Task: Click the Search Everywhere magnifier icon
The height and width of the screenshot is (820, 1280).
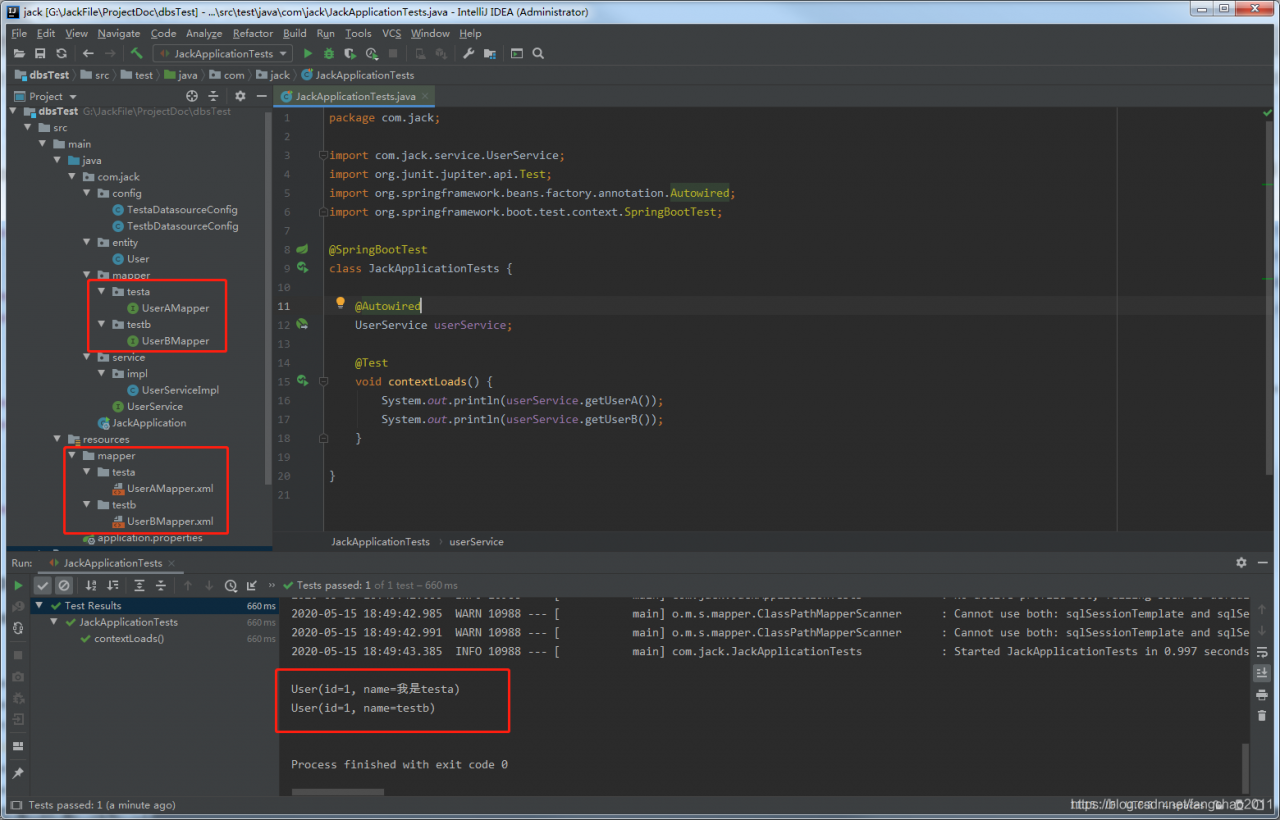Action: click(x=538, y=53)
